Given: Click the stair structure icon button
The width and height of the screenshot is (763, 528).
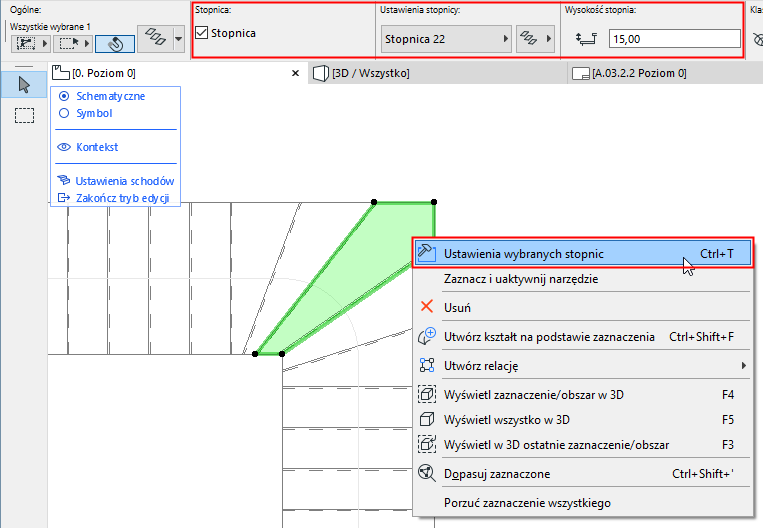Looking at the screenshot, I should click(x=155, y=38).
